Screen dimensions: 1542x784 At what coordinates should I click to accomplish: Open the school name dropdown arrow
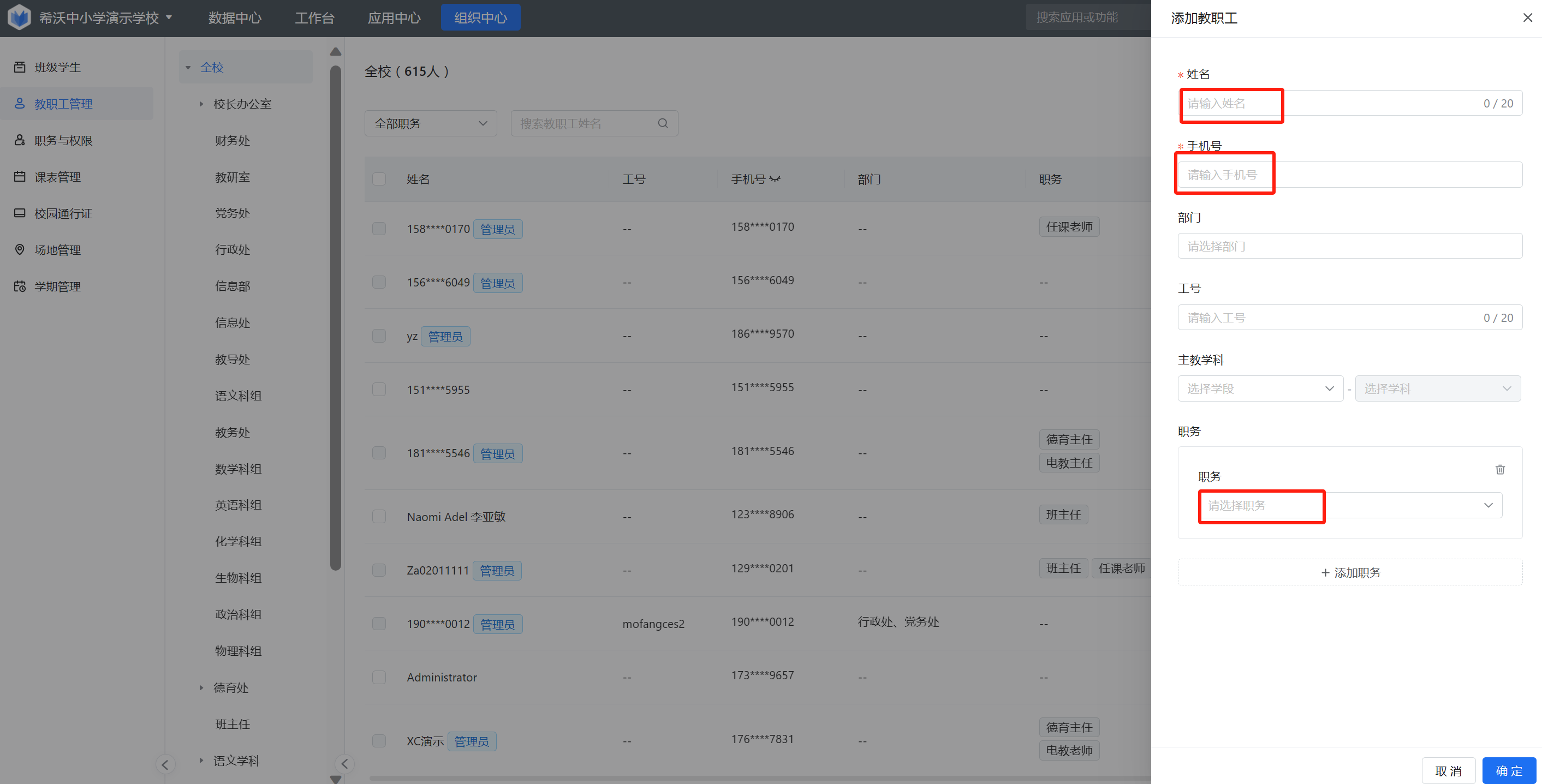[169, 17]
